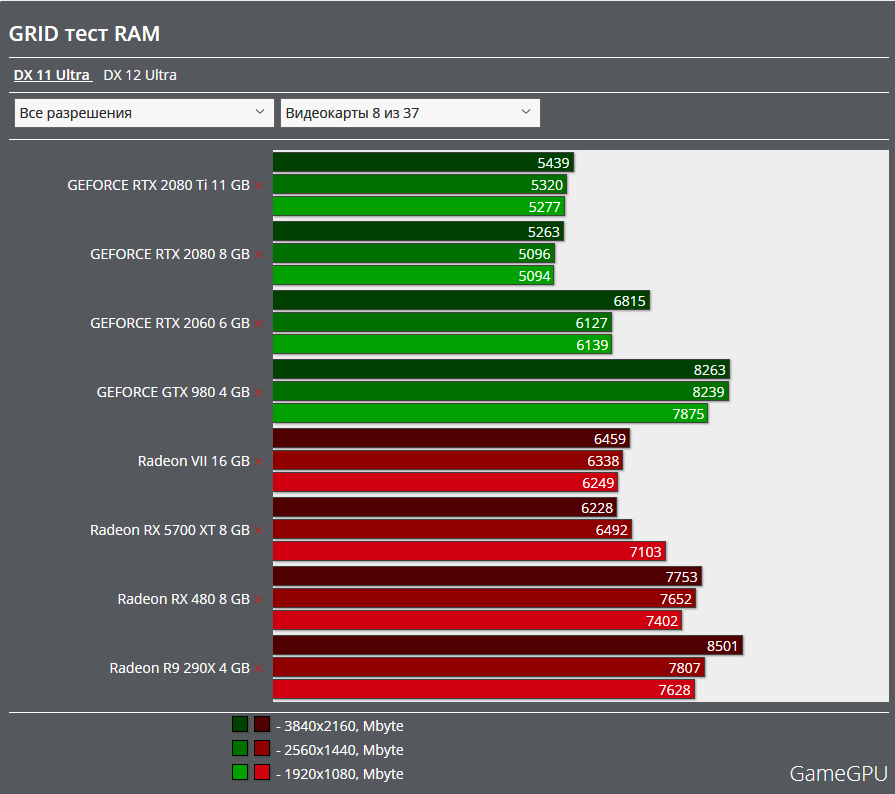The width and height of the screenshot is (895, 794).
Task: Remove Radeon VII 16 GB via red x
Action: (259, 461)
